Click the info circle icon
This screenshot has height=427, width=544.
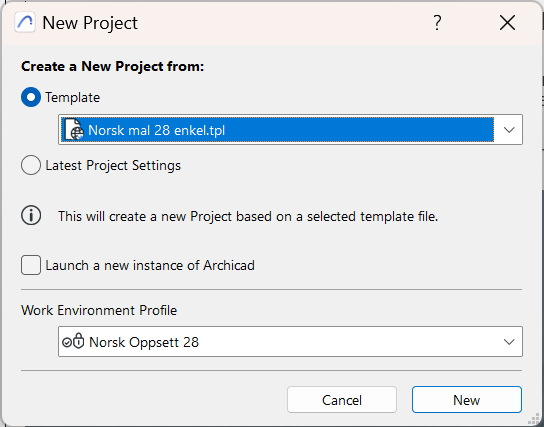tap(31, 216)
